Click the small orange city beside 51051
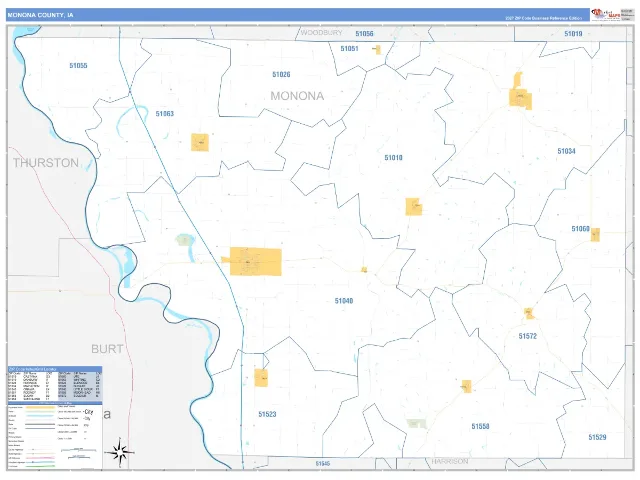Image resolution: width=640 pixels, height=480 pixels. [x=378, y=49]
